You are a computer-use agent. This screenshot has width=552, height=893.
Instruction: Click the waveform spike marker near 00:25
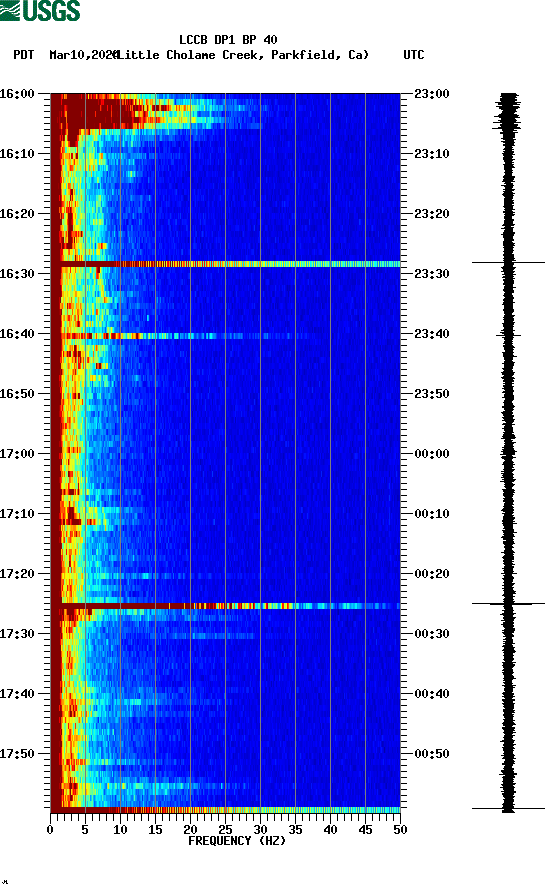508,603
